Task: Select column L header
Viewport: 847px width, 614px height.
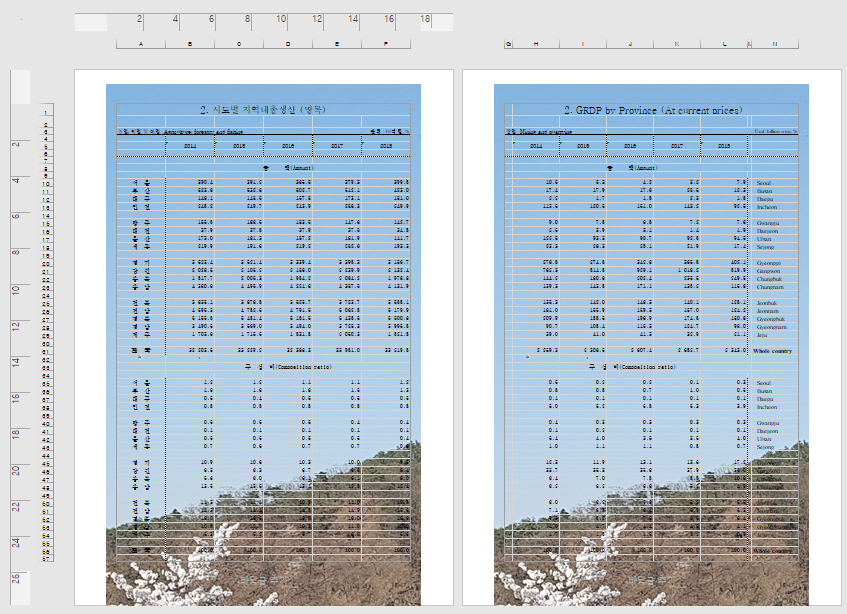Action: [724, 44]
